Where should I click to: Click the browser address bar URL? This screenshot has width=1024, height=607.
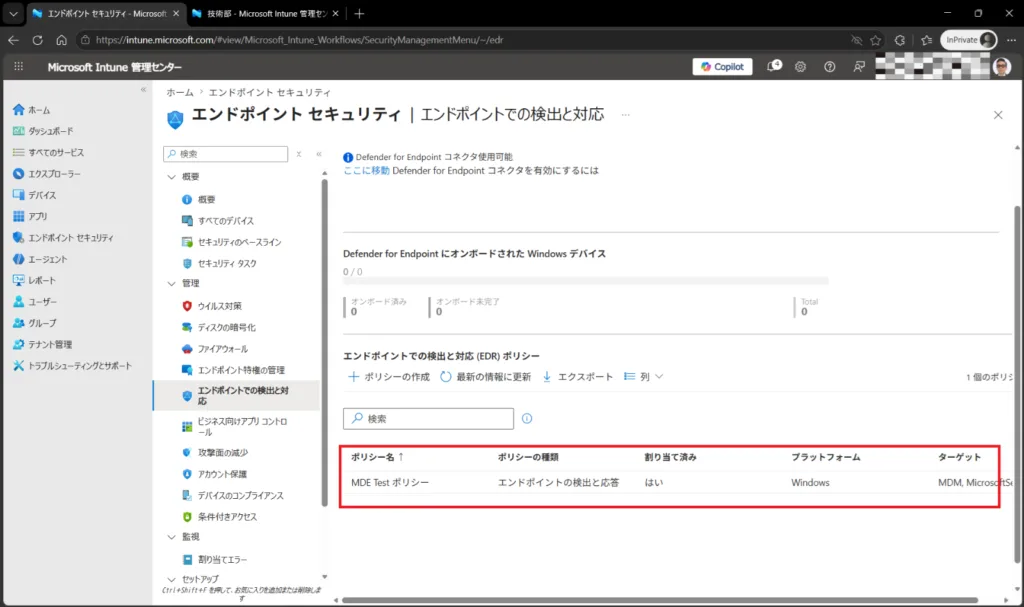tap(299, 40)
